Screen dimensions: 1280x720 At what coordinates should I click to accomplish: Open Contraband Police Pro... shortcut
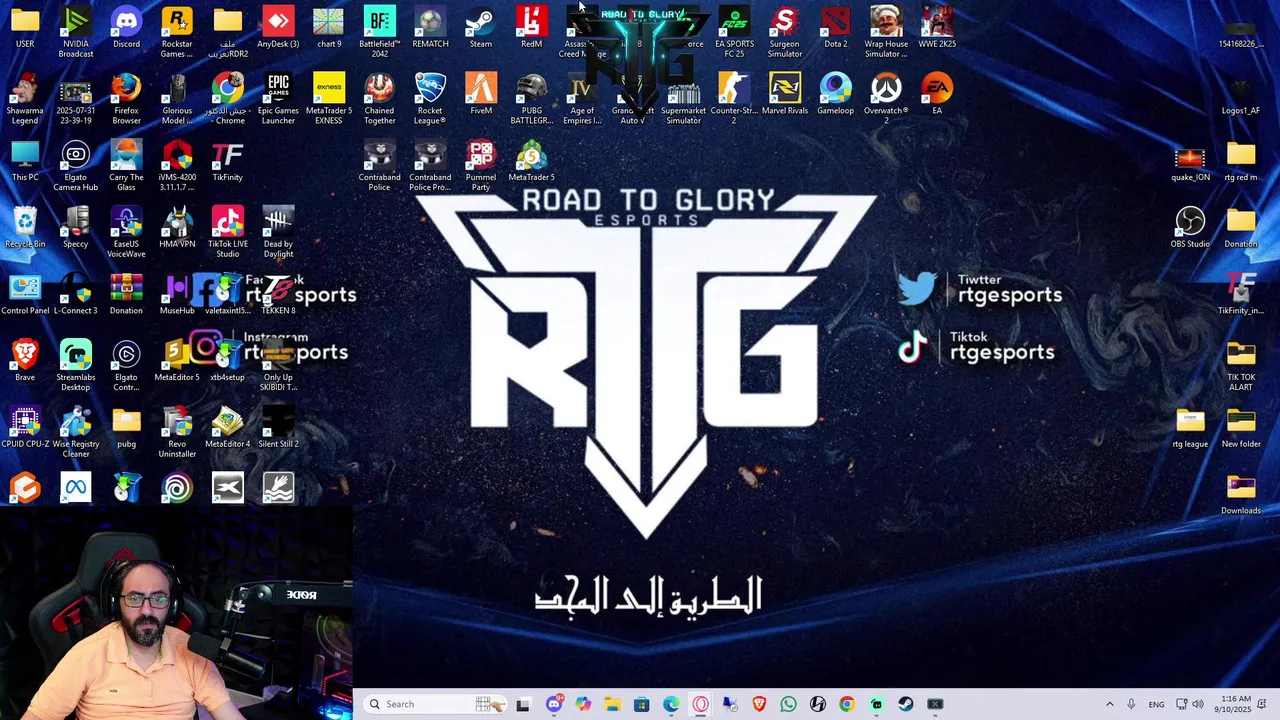click(430, 165)
